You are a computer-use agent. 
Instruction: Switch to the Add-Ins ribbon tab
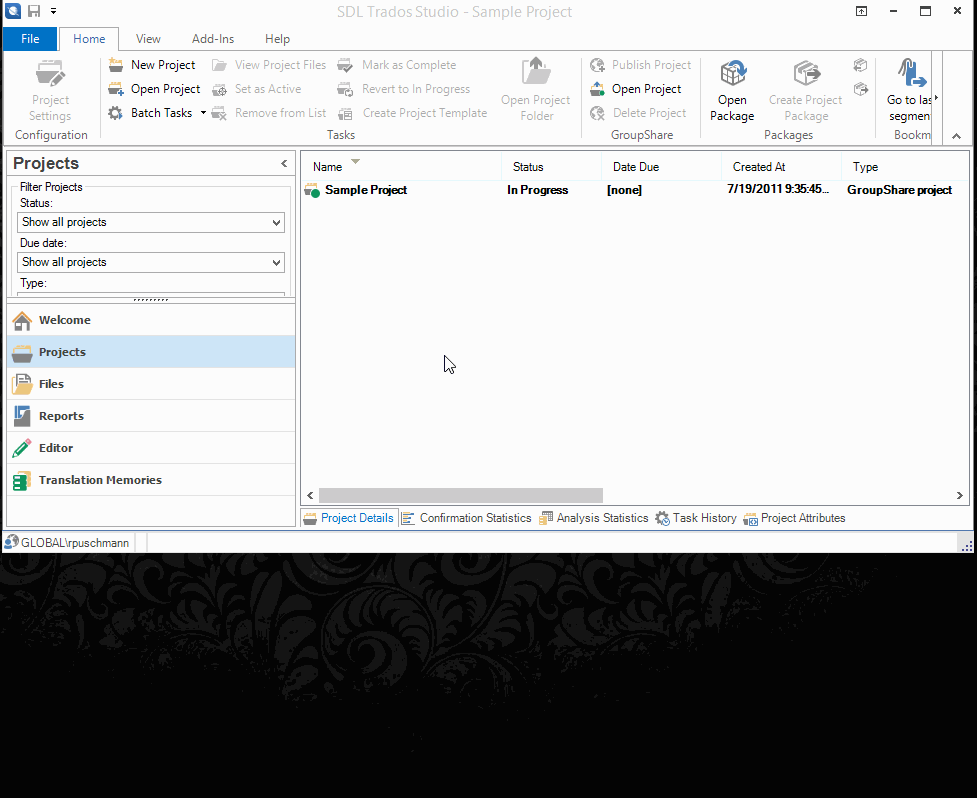213,39
